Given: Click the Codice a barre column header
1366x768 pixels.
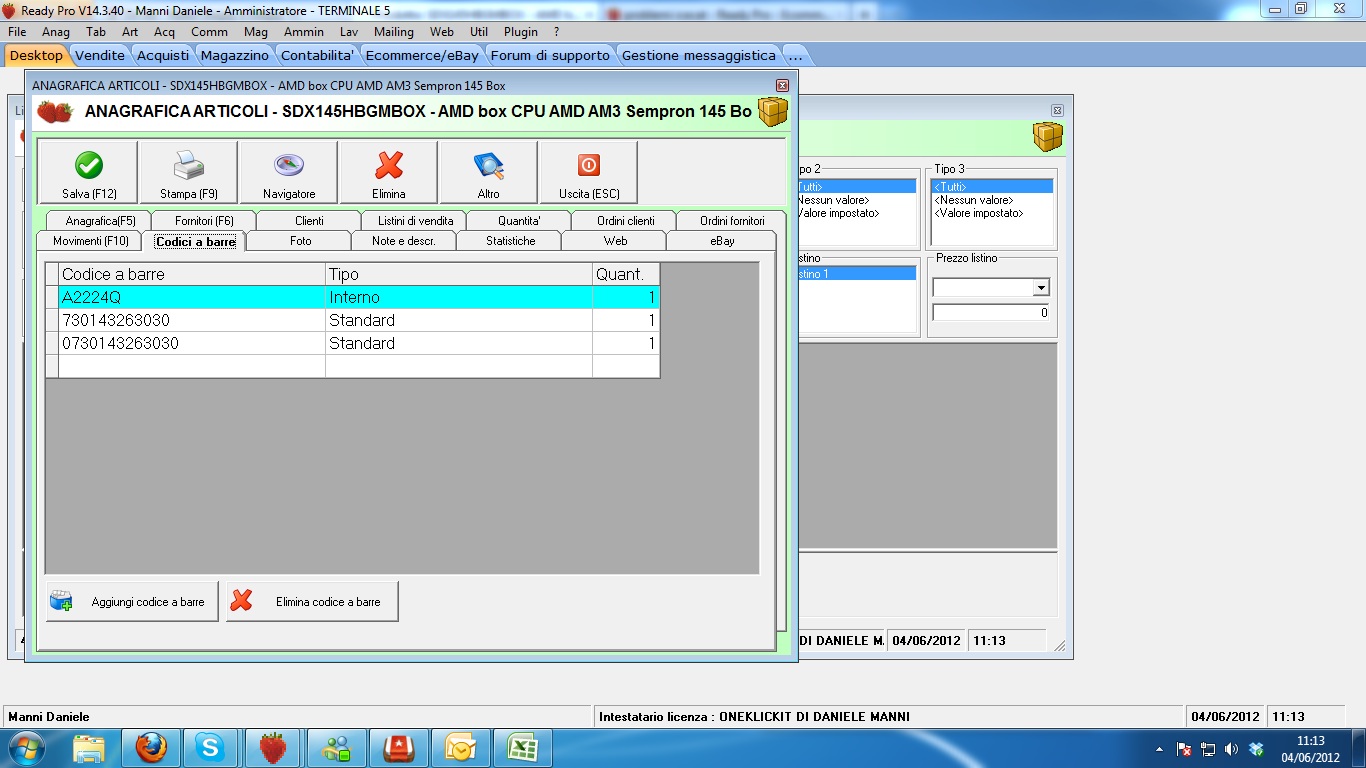Looking at the screenshot, I should point(192,274).
